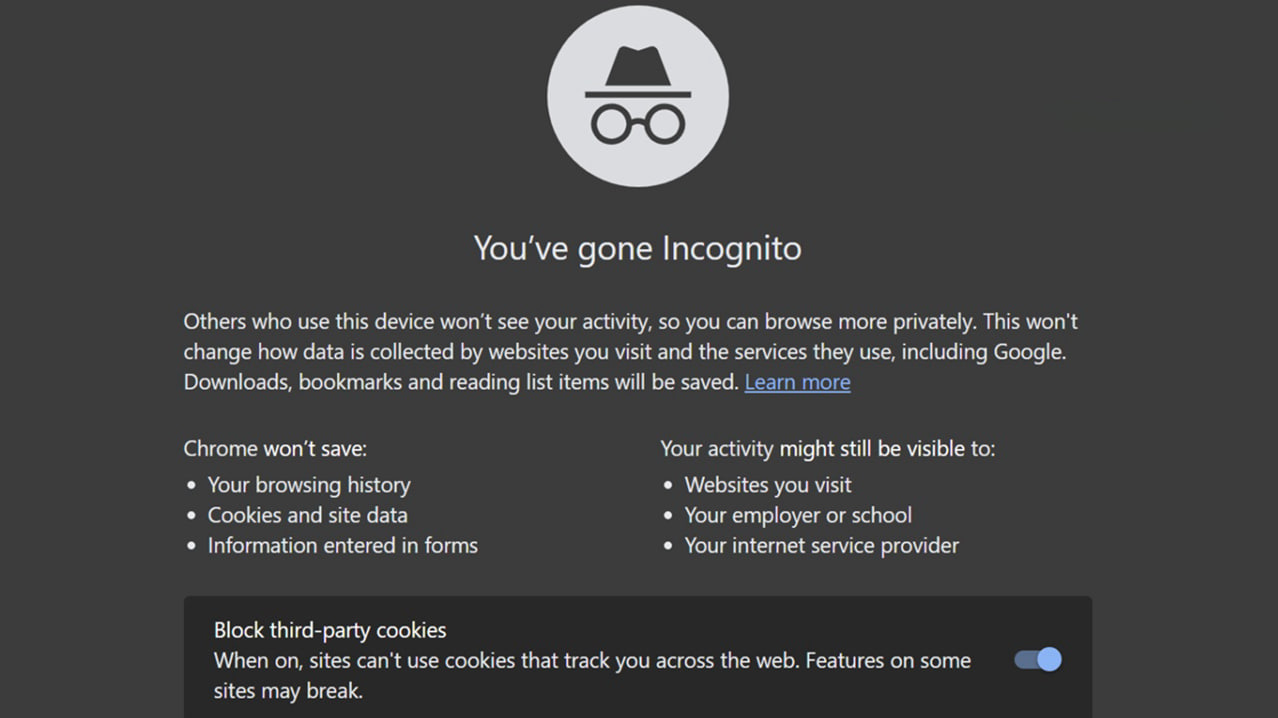Screen dimensions: 1278x718
Task: Select "Websites you visit" list item
Action: click(768, 485)
